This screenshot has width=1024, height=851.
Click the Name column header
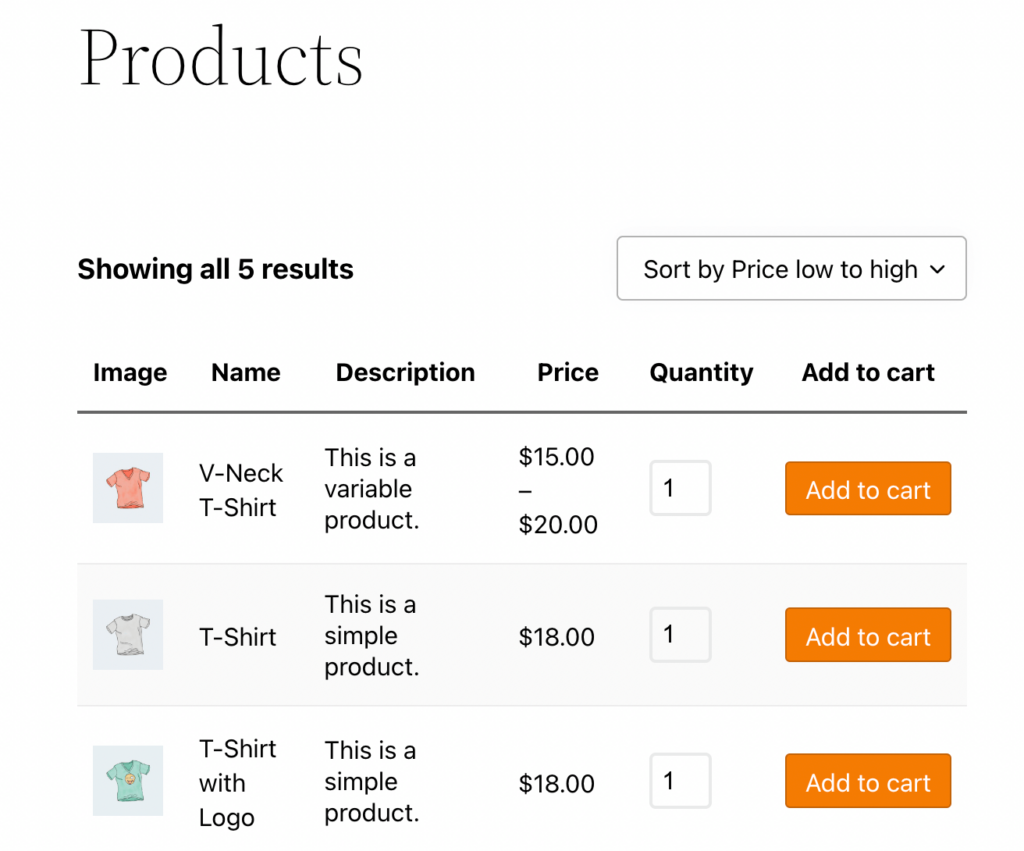point(245,372)
